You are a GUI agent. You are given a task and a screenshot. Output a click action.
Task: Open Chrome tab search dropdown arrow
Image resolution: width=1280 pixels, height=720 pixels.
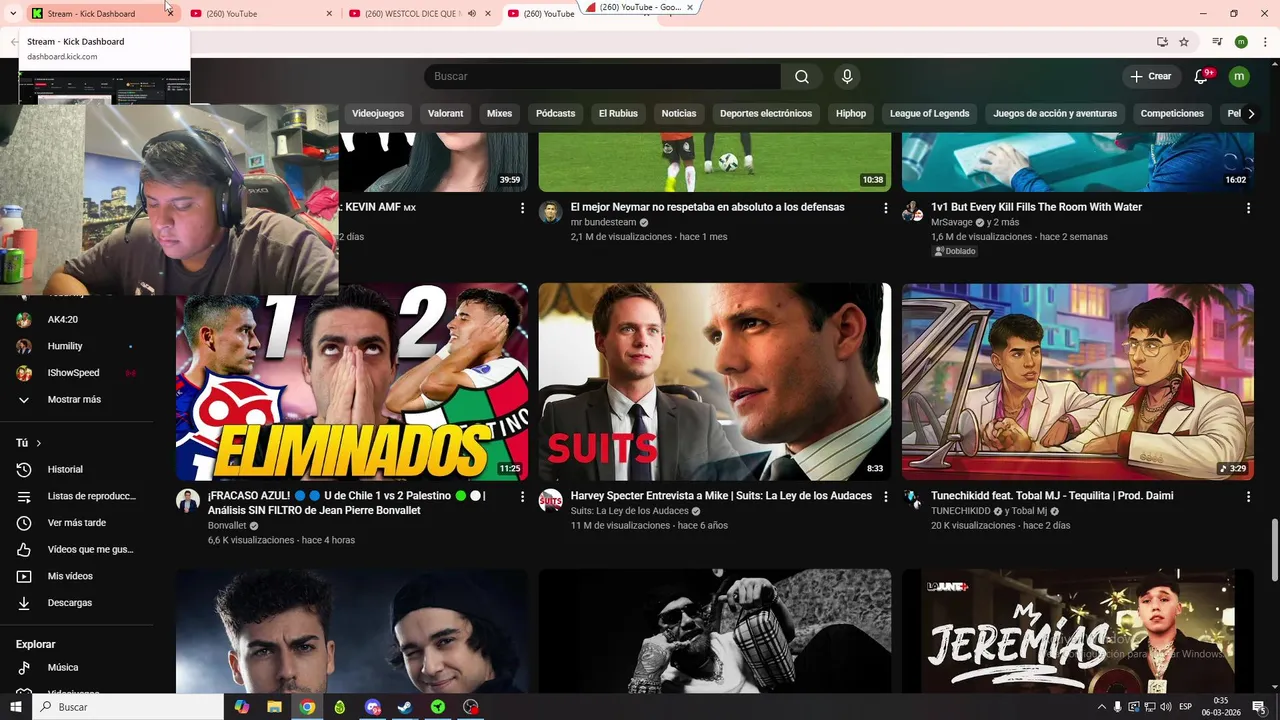[x=13, y=13]
